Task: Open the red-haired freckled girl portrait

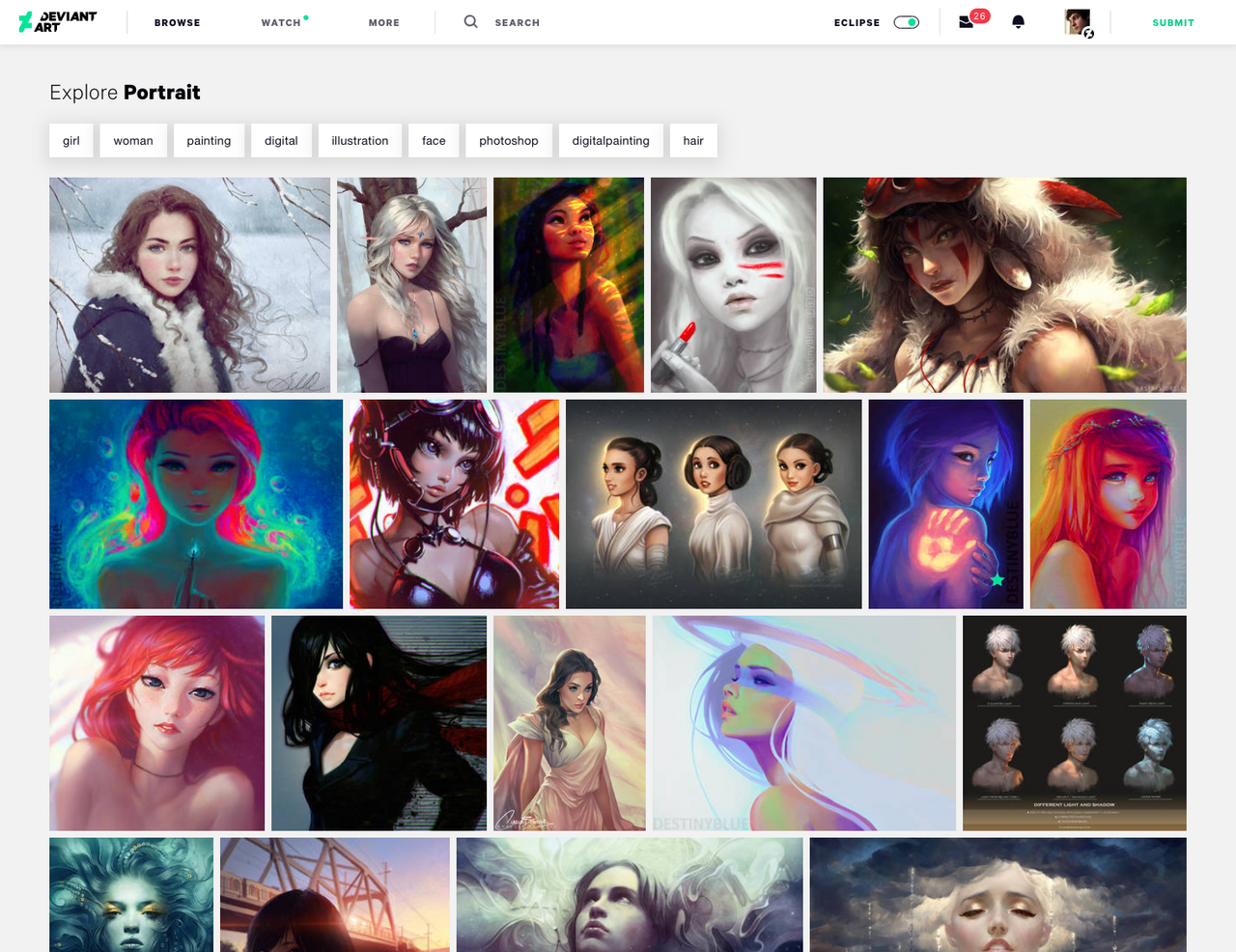Action: 156,723
